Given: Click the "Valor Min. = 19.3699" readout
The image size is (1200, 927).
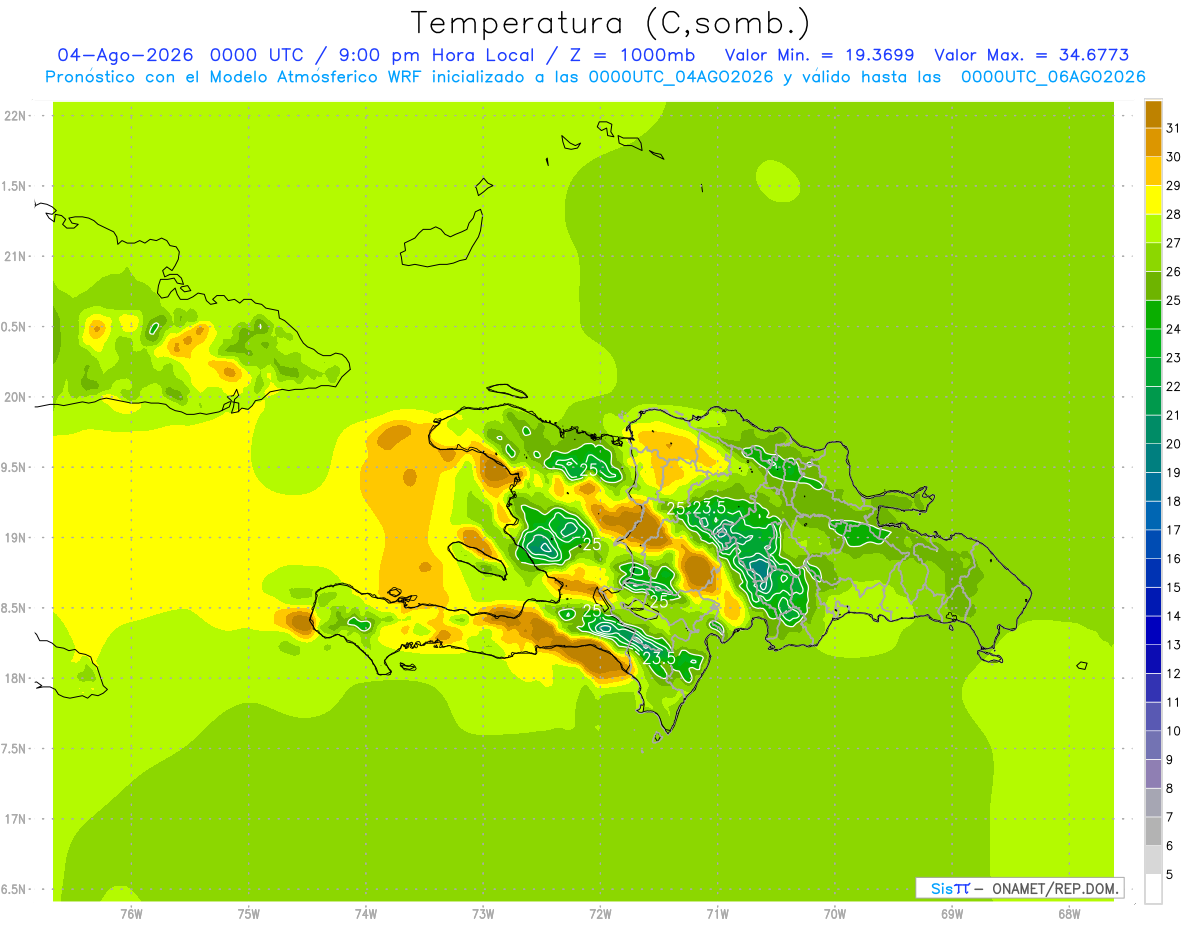Looking at the screenshot, I should (x=819, y=54).
